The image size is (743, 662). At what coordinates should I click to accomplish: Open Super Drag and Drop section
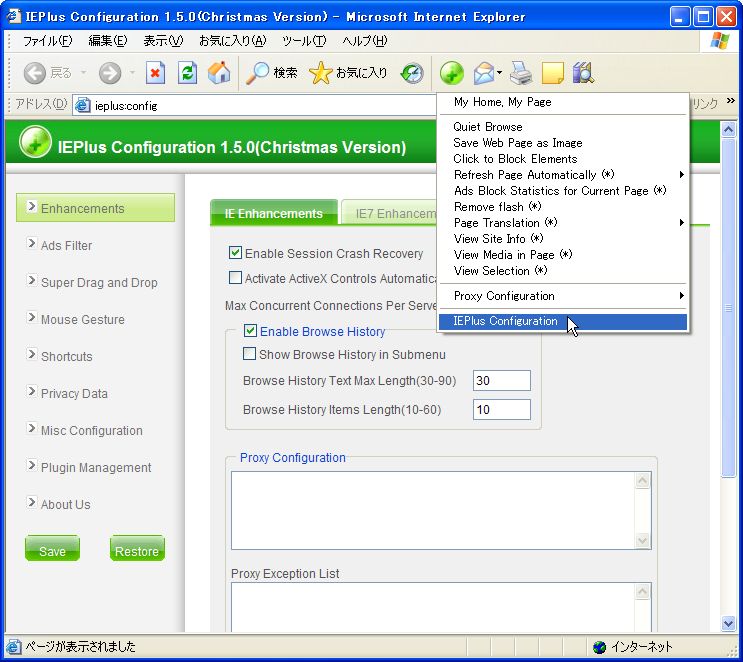99,282
